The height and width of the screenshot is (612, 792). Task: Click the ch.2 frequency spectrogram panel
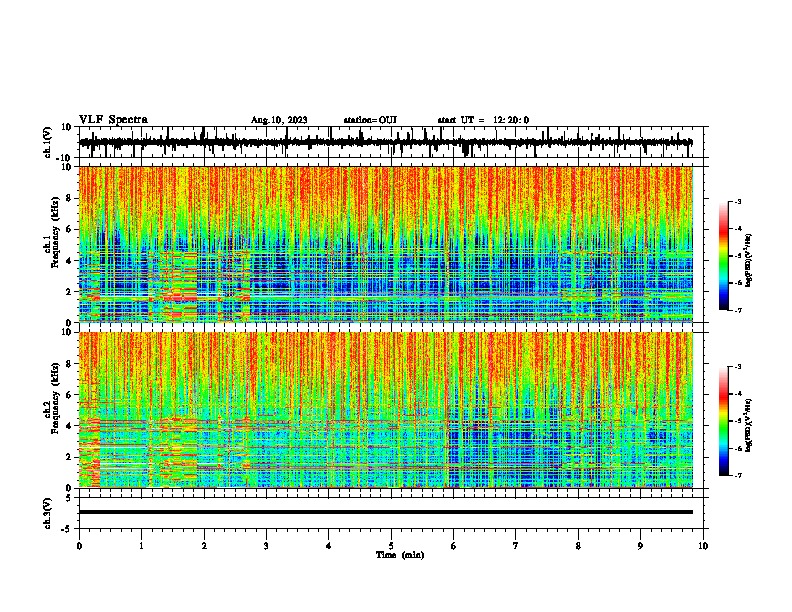[x=386, y=410]
